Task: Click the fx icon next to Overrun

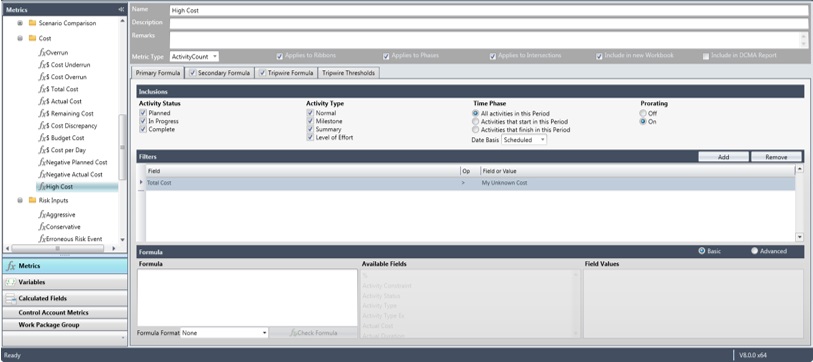Action: pos(42,52)
